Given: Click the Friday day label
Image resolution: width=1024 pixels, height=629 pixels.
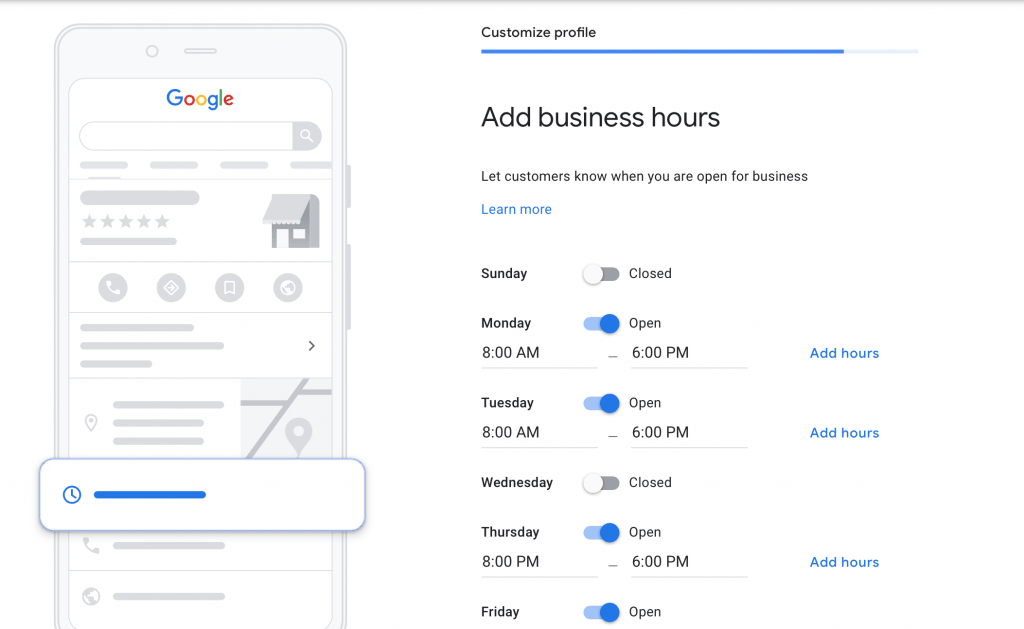Looking at the screenshot, I should pos(500,612).
